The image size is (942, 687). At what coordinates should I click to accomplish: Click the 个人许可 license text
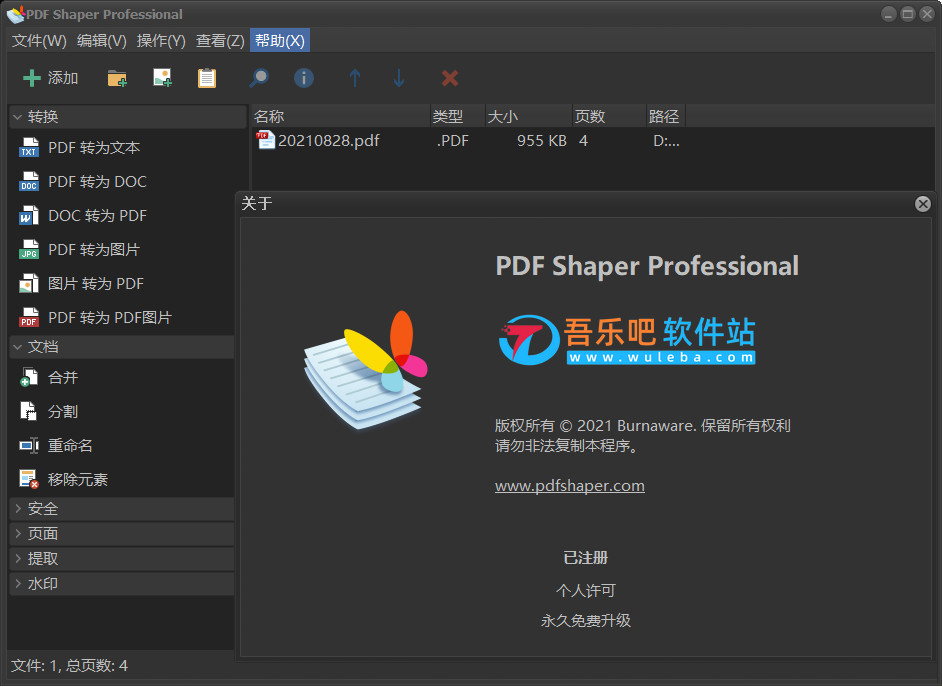[586, 591]
